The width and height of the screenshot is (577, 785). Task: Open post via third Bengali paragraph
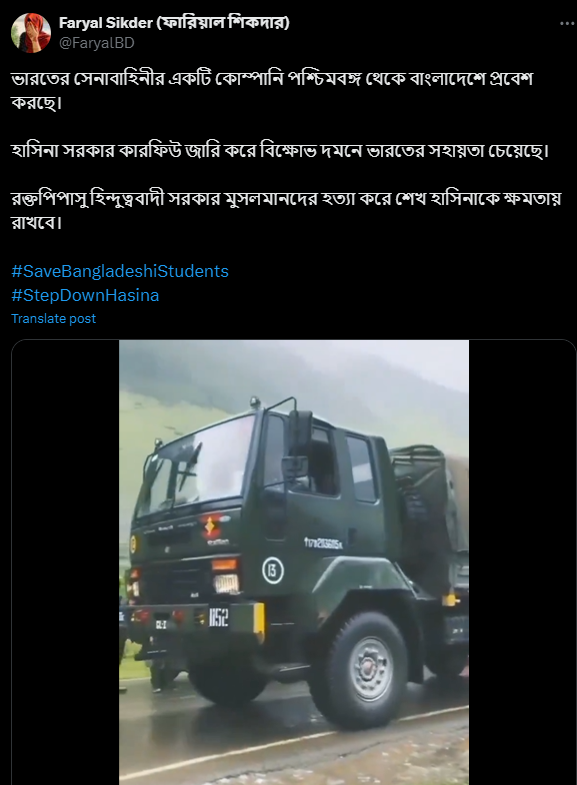point(286,210)
